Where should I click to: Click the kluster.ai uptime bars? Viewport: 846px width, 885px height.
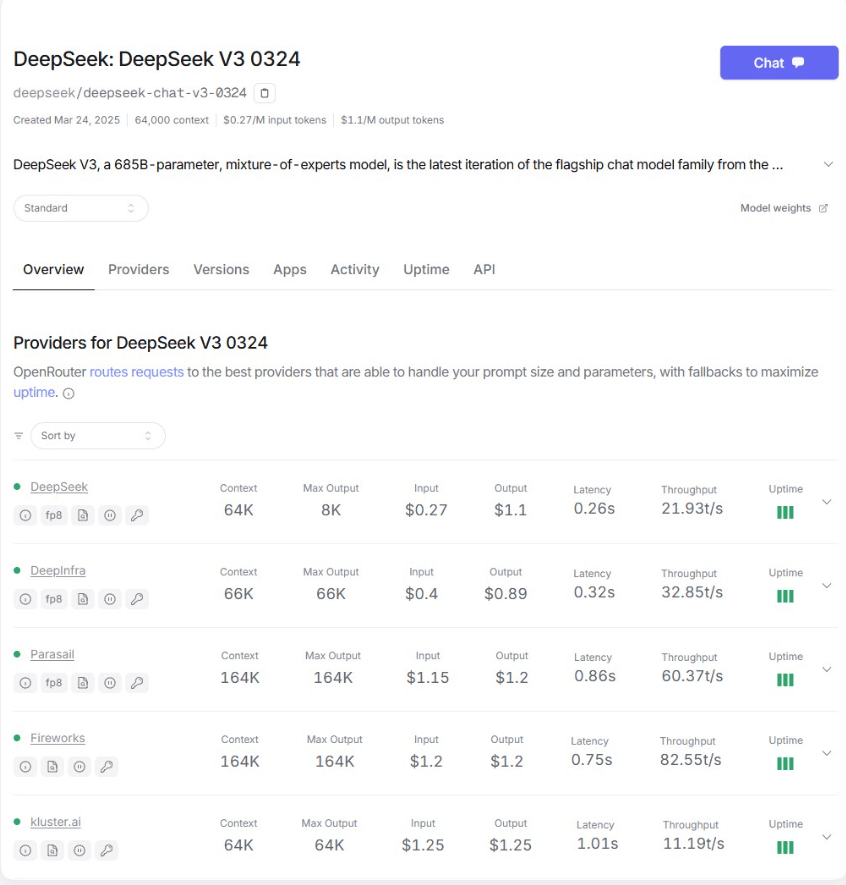click(x=785, y=847)
